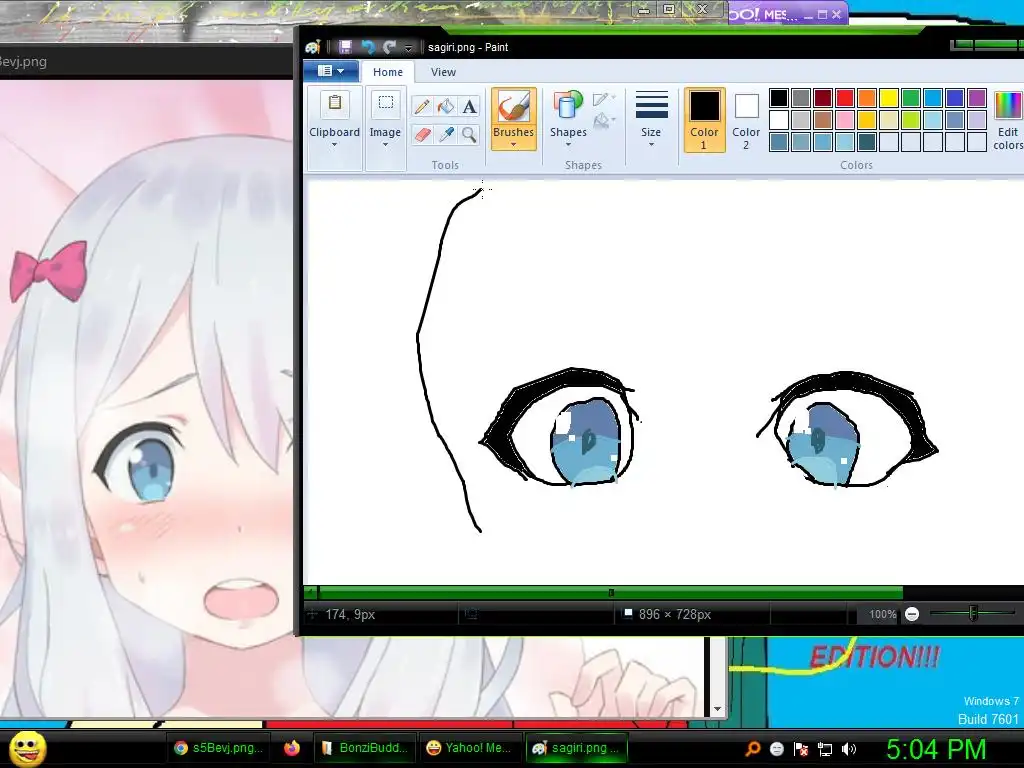
Task: Pick the yellow color swatch
Action: (889, 98)
